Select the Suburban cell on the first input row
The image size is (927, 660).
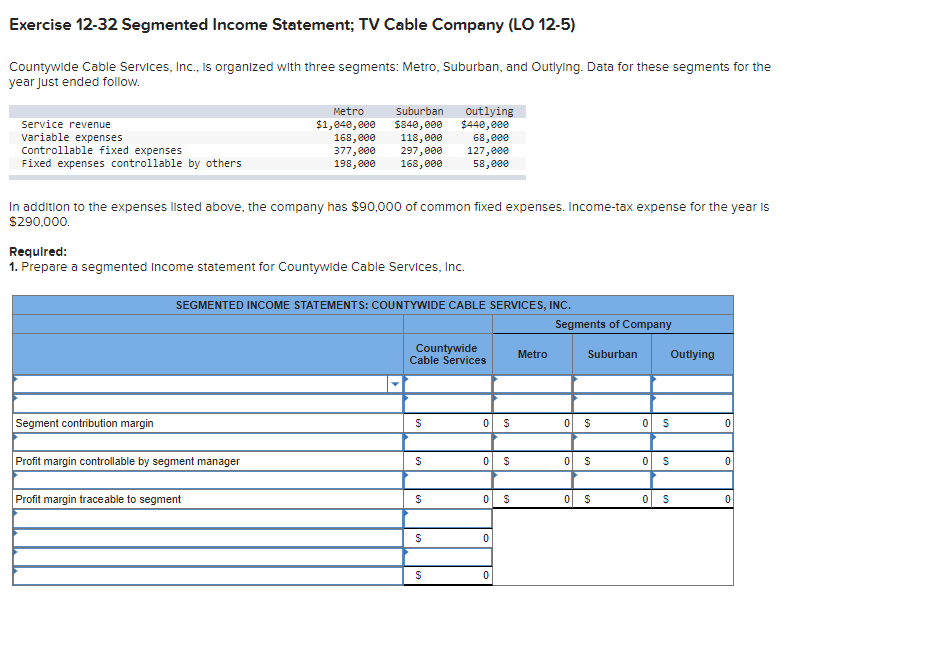(612, 384)
